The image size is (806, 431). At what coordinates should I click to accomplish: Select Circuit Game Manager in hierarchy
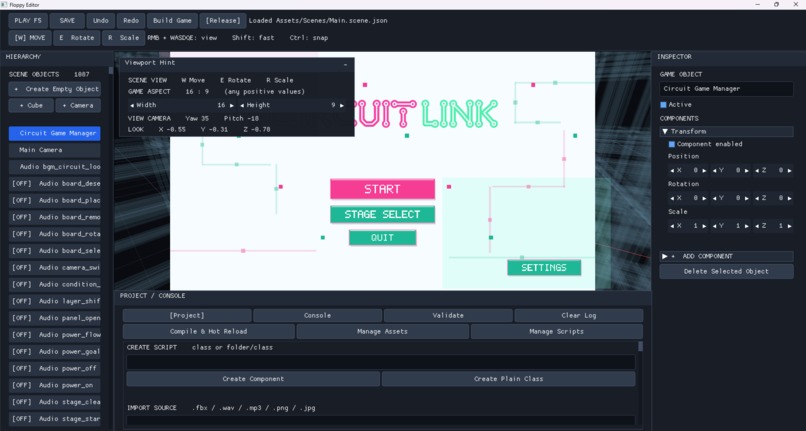[x=54, y=133]
